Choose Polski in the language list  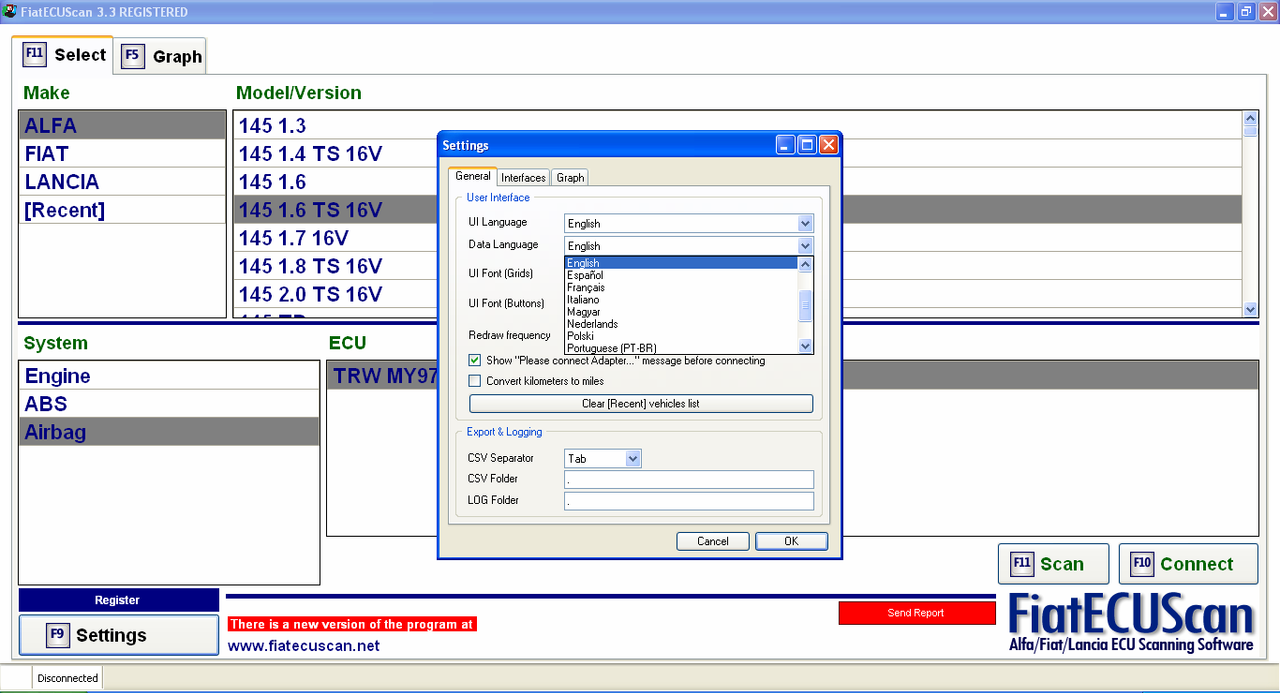681,336
